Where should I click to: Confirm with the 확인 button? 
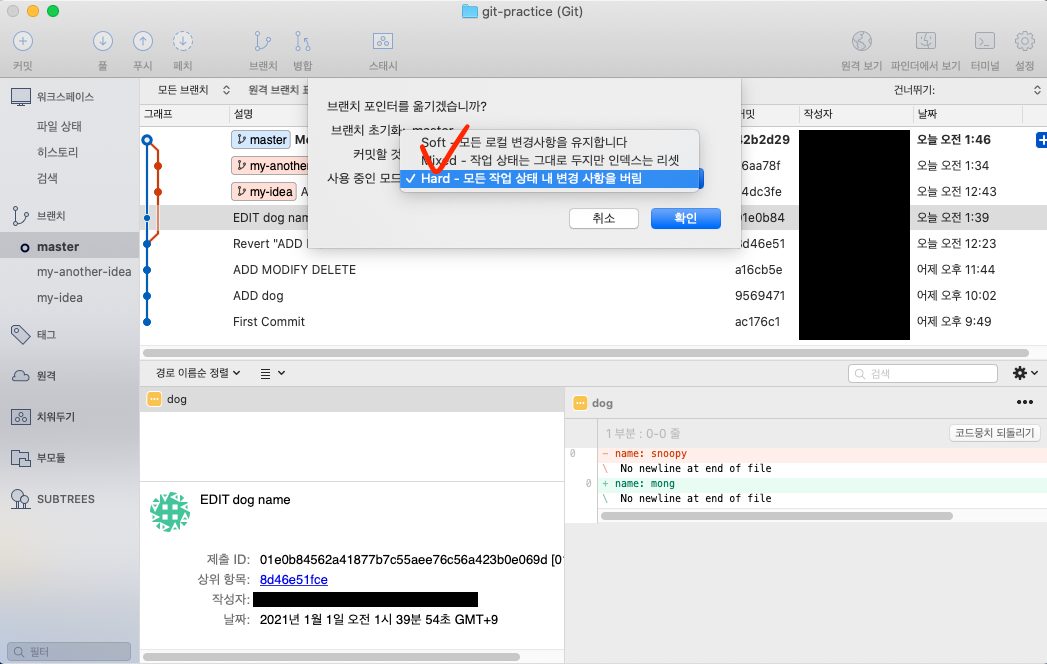click(686, 218)
